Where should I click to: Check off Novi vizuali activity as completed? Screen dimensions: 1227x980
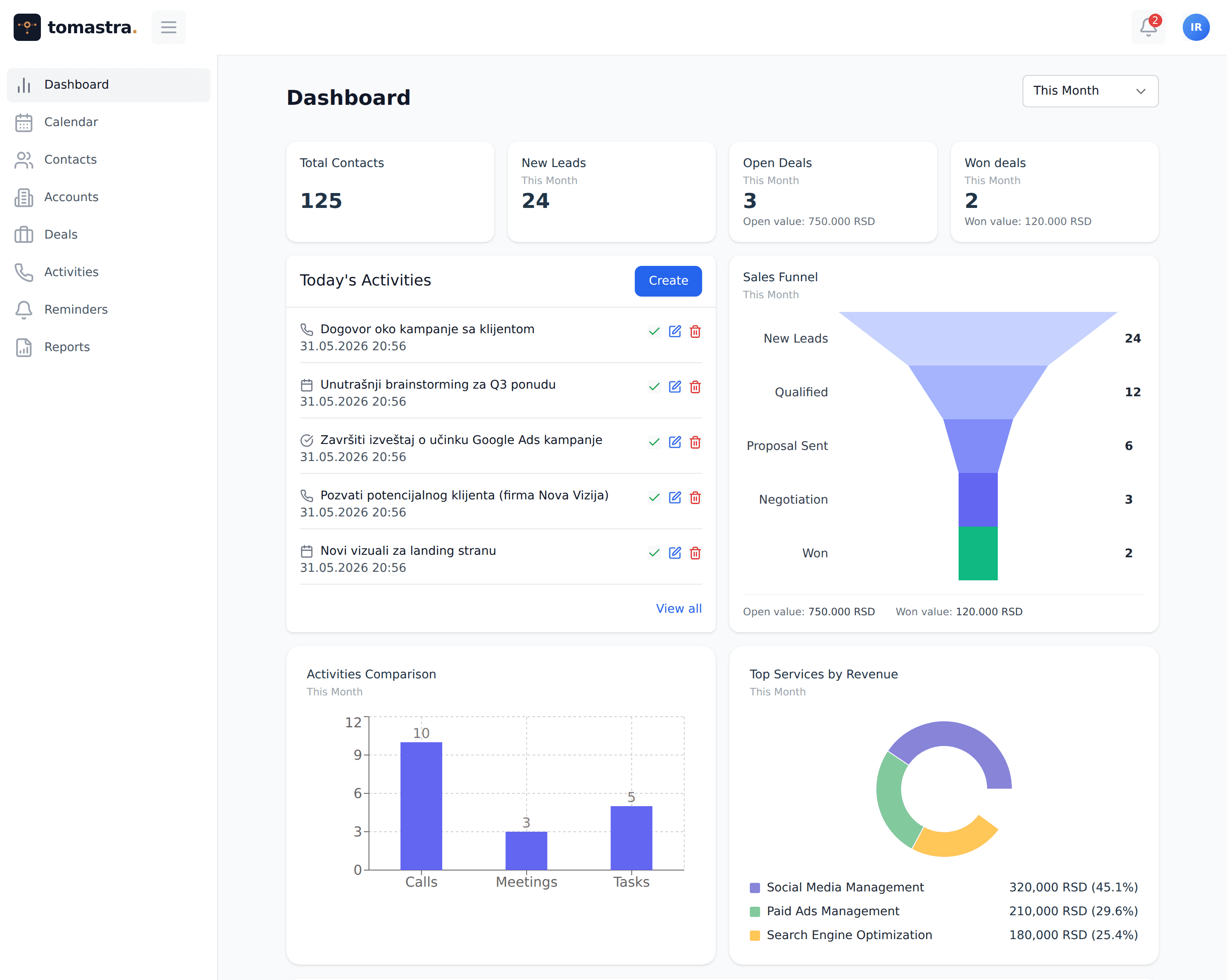click(x=654, y=553)
